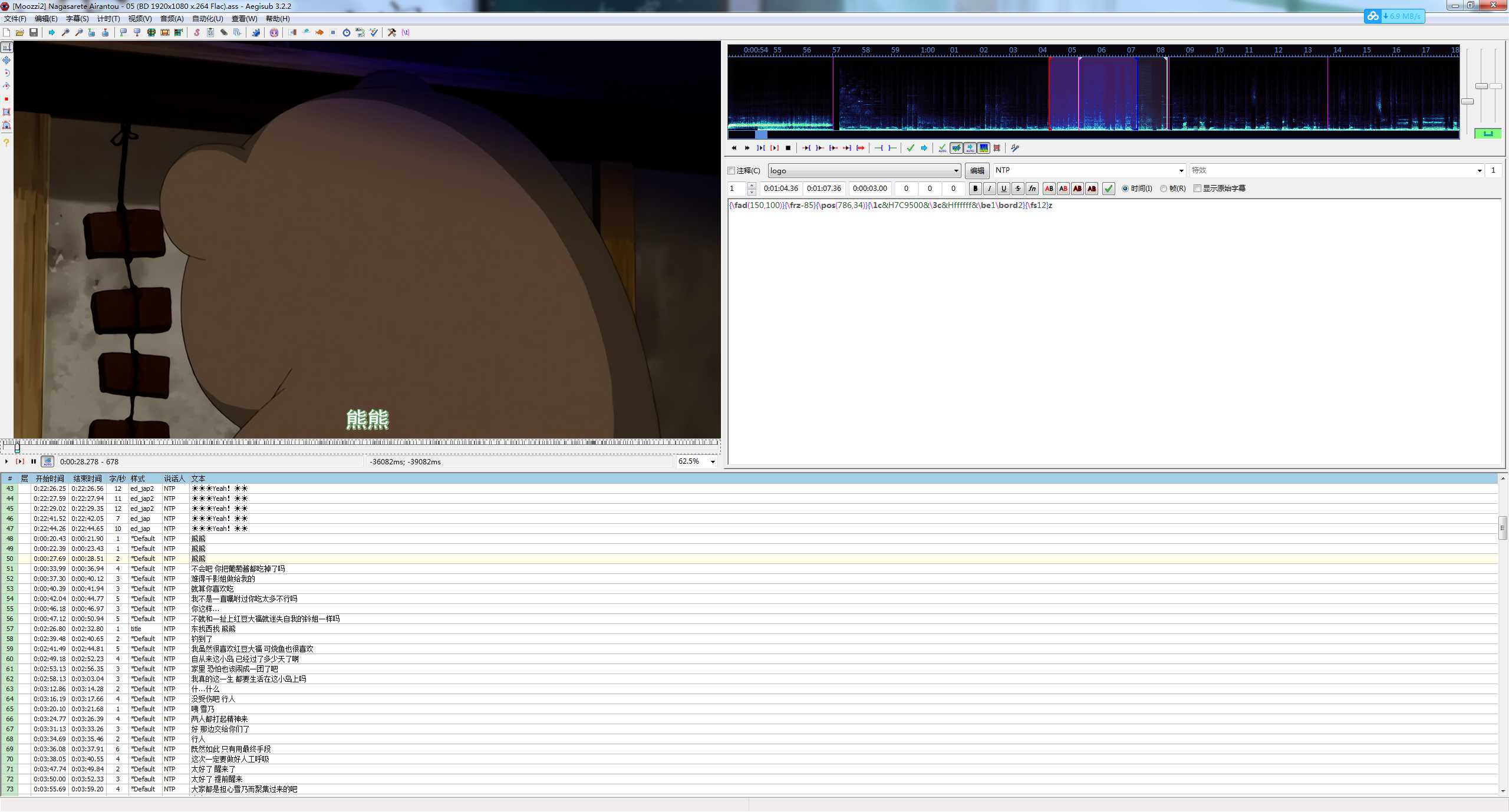Toggle bold with the B button
1509x812 pixels.
tap(976, 189)
